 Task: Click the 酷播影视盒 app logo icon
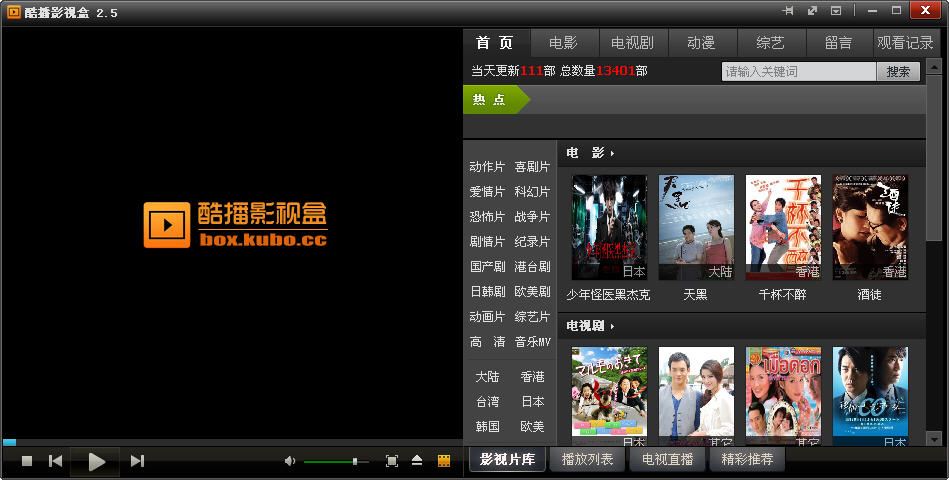tap(13, 12)
